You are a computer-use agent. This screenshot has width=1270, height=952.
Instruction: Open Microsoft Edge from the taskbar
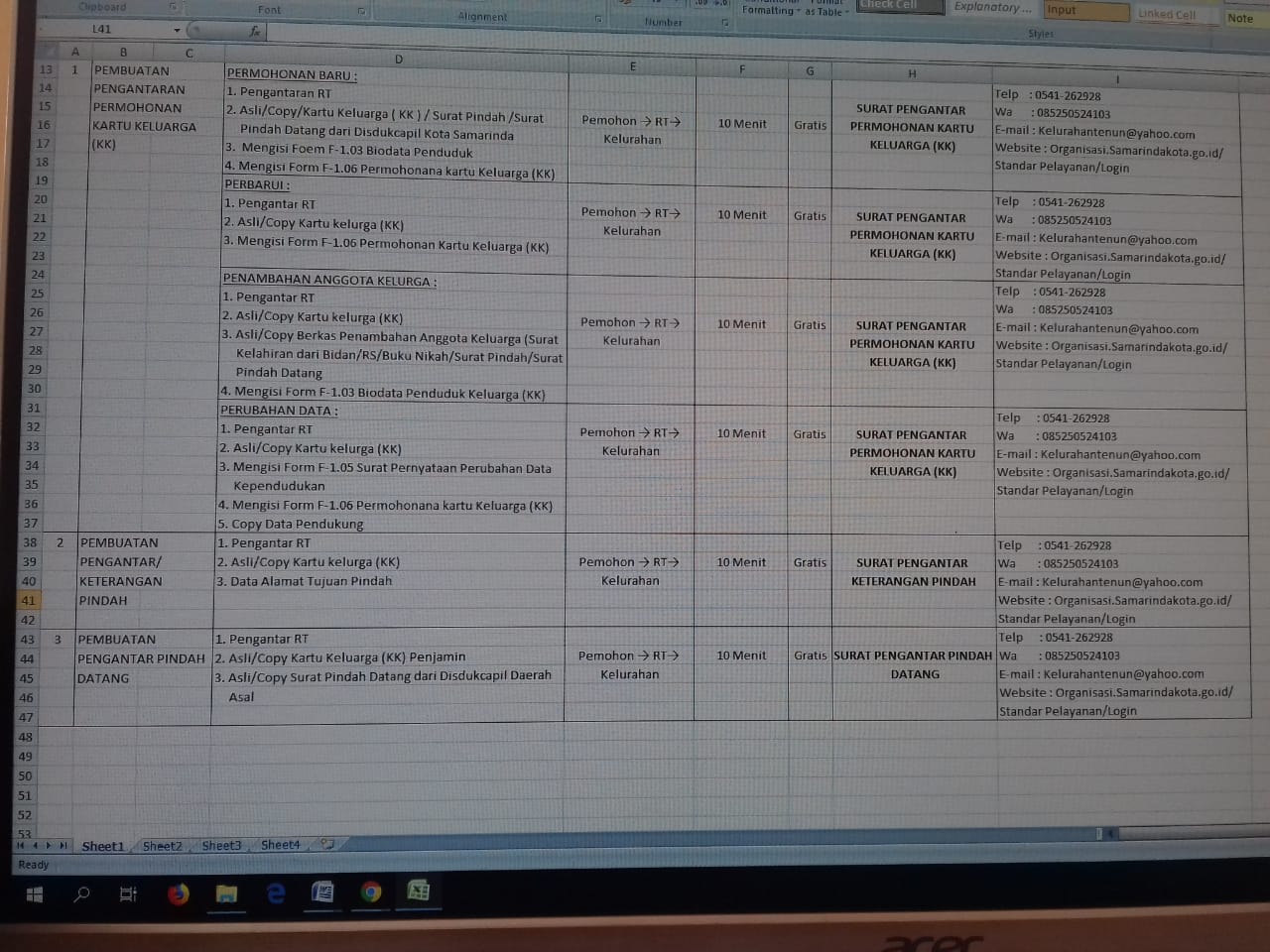pos(275,893)
